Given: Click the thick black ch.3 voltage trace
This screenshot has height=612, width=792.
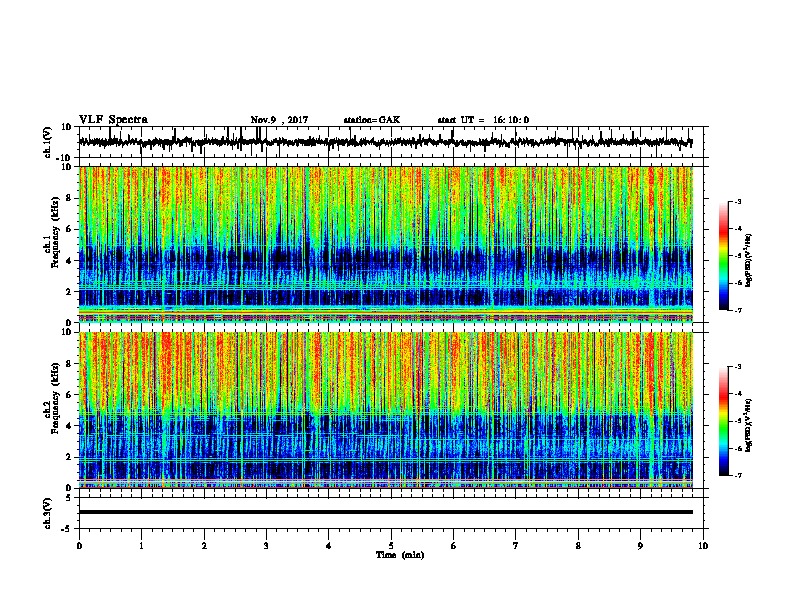Looking at the screenshot, I should tap(385, 512).
